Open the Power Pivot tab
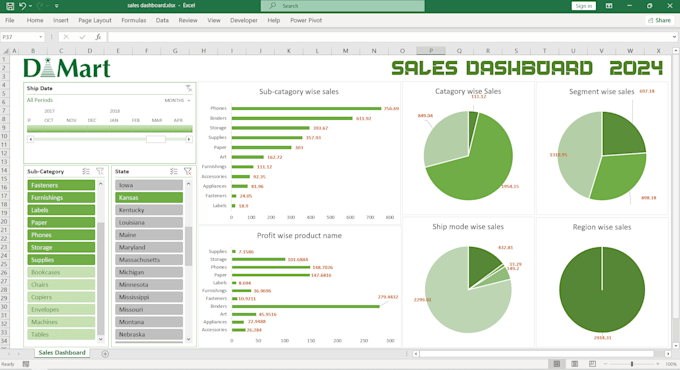 coord(306,20)
